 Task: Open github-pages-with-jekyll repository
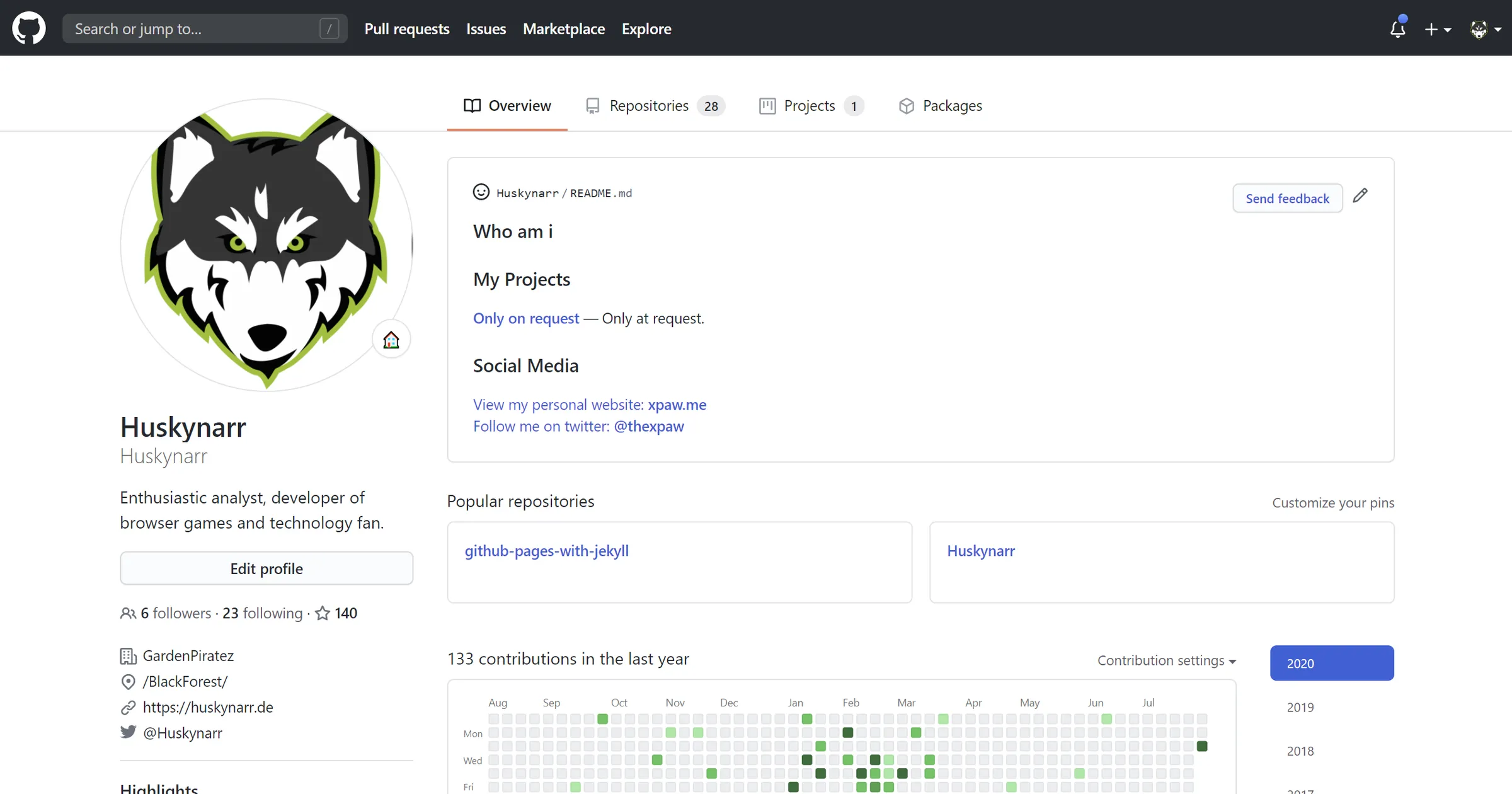pyautogui.click(x=547, y=551)
